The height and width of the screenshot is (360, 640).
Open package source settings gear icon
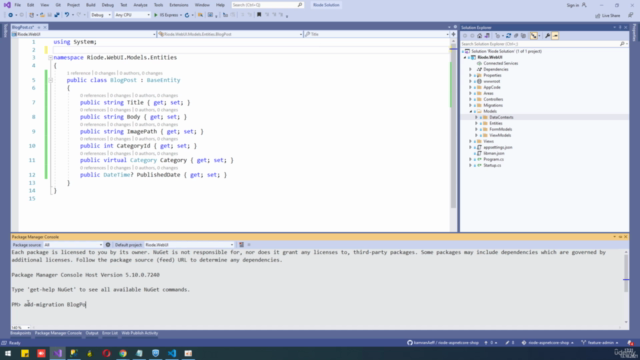(x=108, y=245)
